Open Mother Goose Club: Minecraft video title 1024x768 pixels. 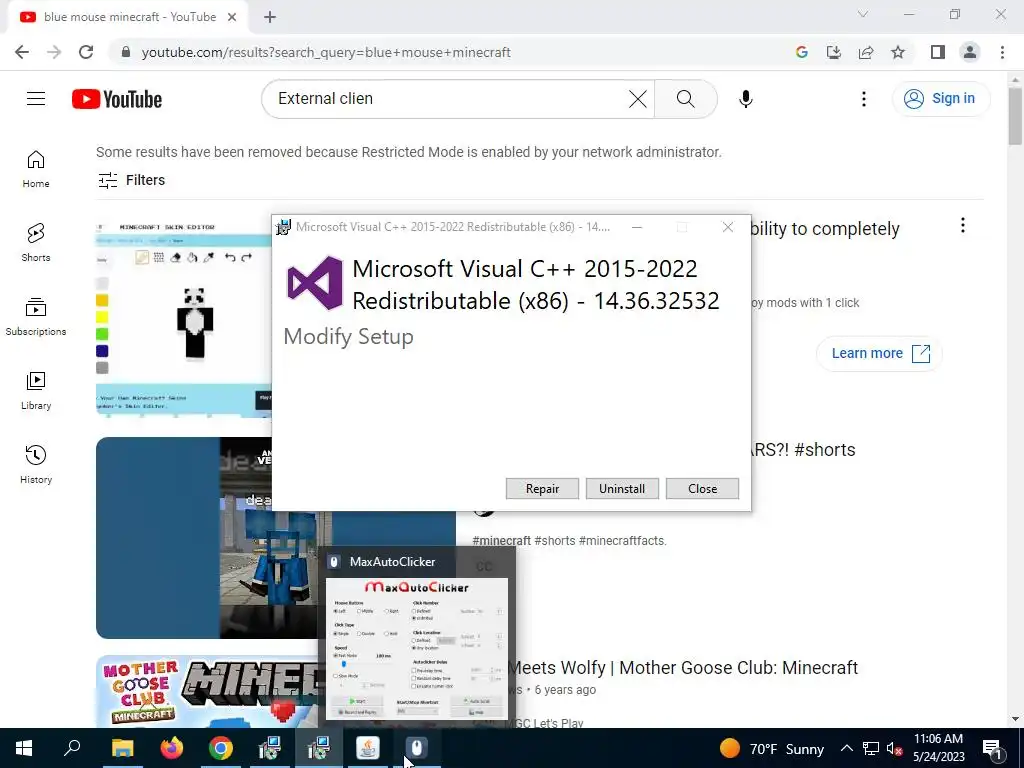point(683,667)
